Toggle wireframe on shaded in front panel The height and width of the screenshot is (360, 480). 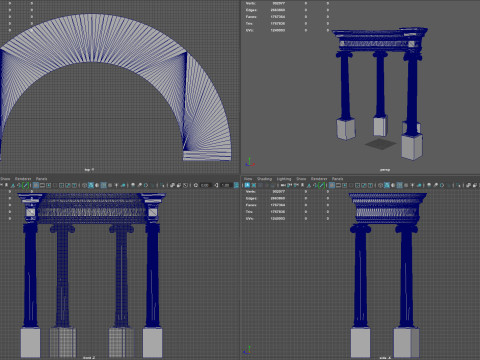[104, 185]
